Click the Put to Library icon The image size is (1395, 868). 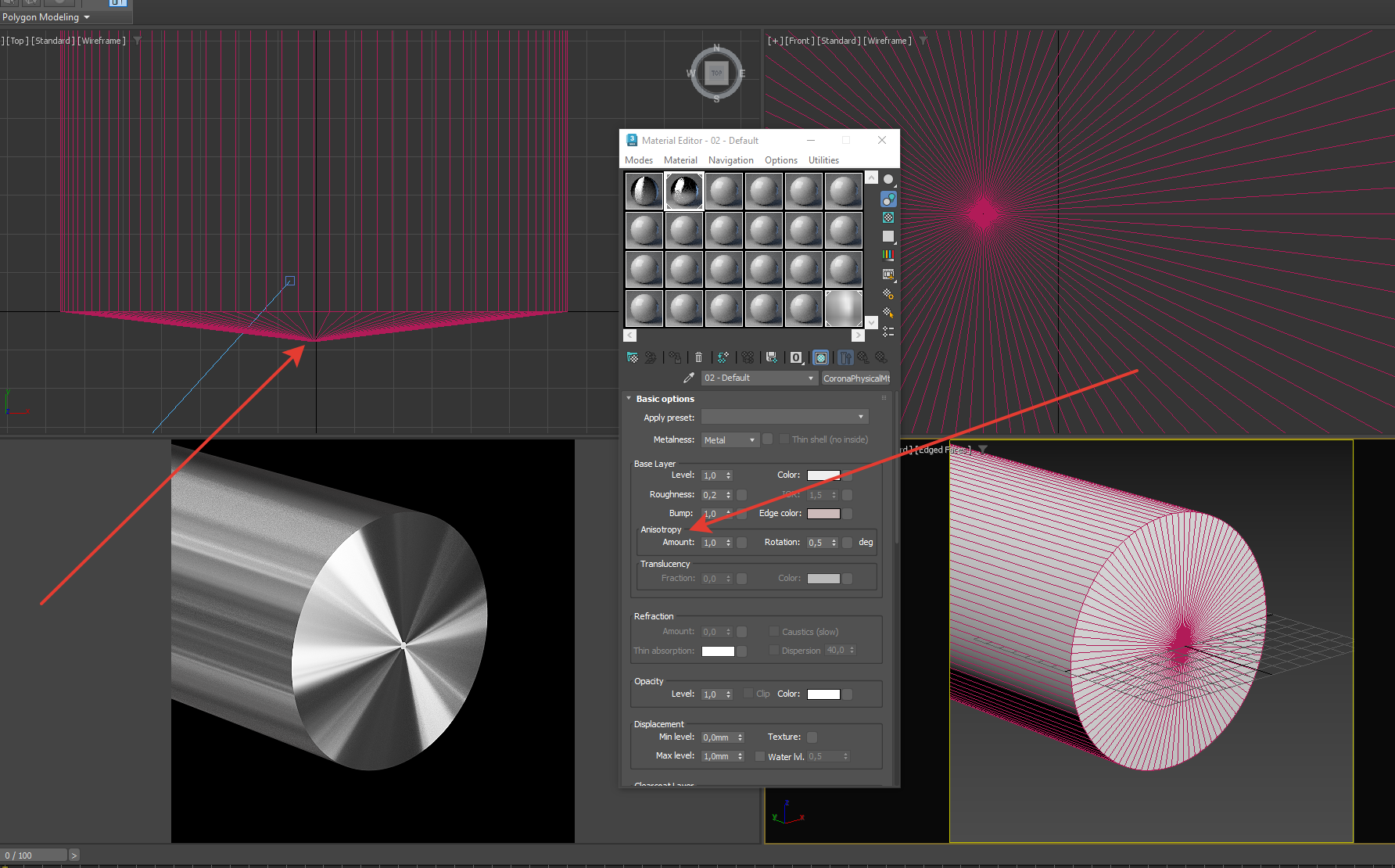pos(772,357)
